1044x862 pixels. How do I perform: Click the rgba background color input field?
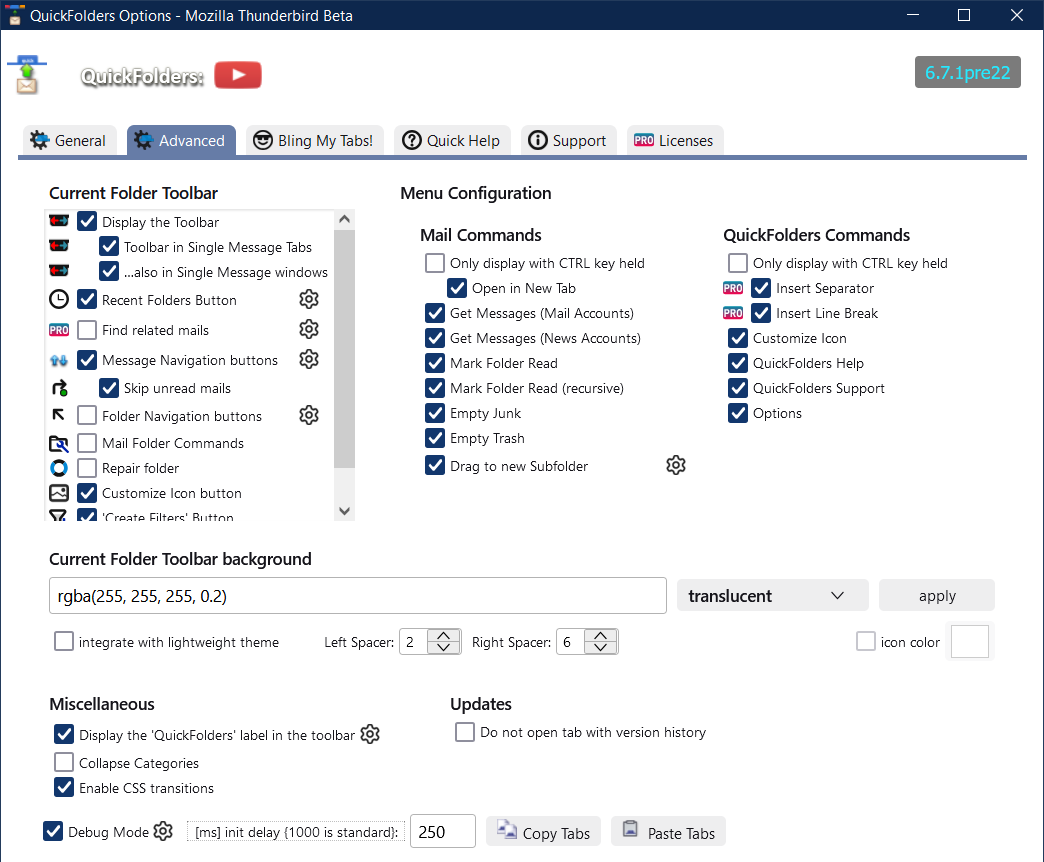click(358, 596)
